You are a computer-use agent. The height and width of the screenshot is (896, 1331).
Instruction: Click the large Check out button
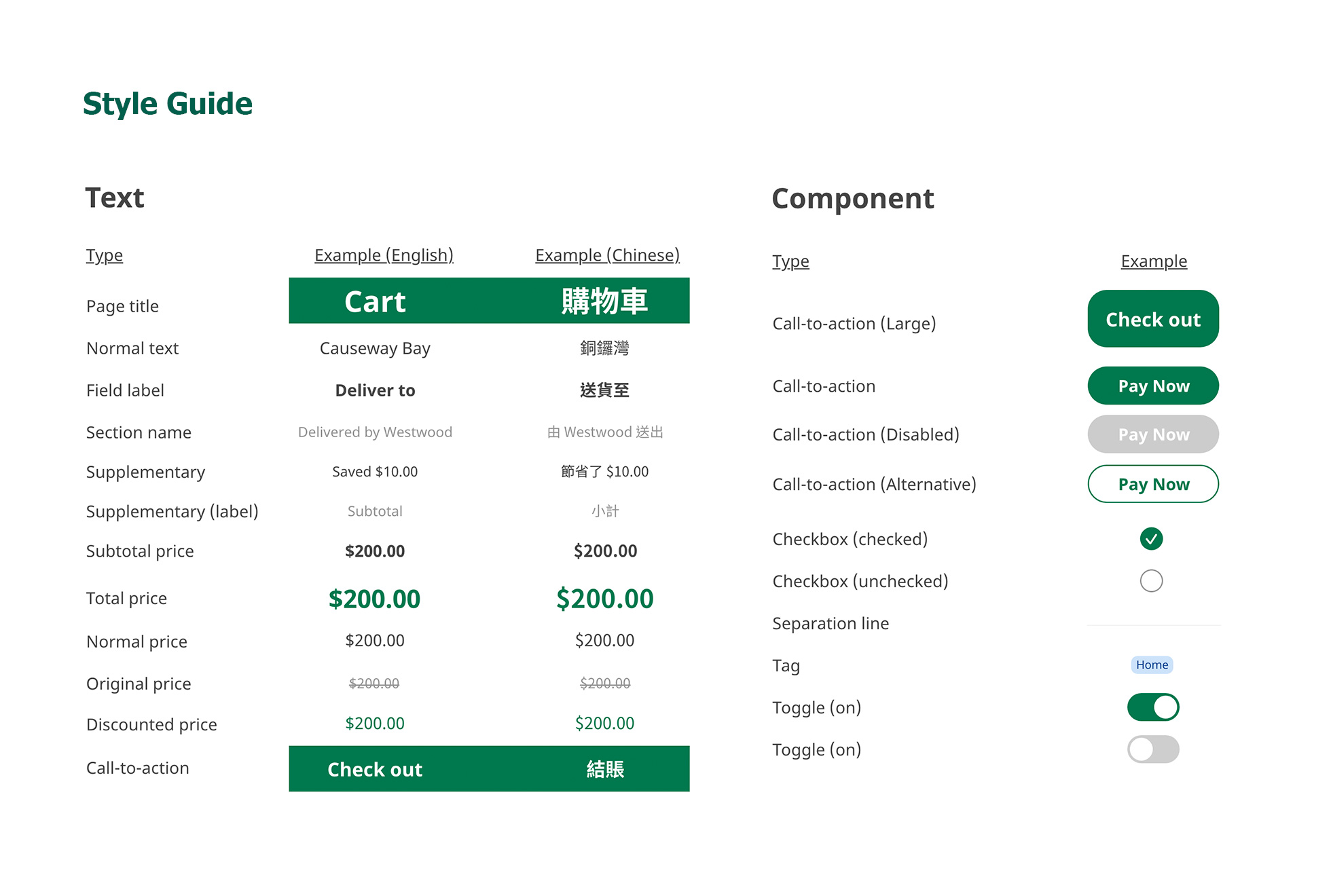pyautogui.click(x=1152, y=319)
